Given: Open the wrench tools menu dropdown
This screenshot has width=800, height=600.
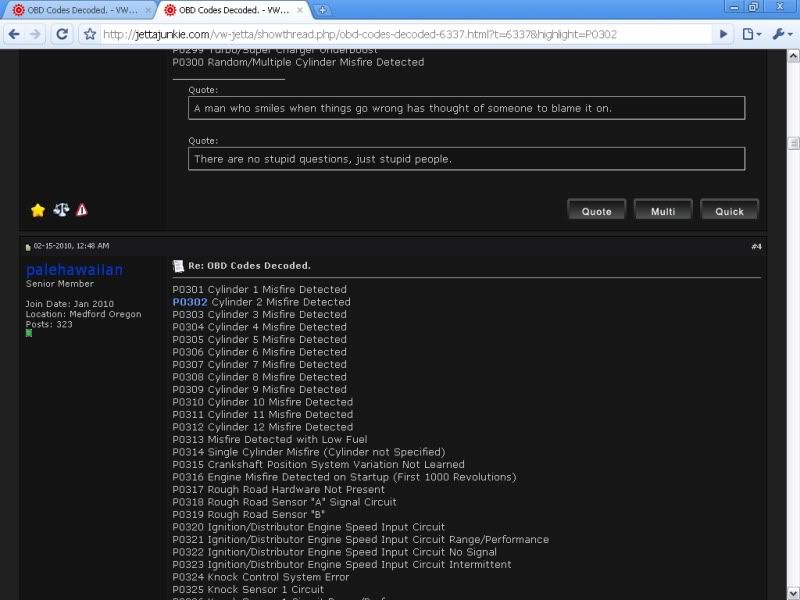Looking at the screenshot, I should point(781,34).
